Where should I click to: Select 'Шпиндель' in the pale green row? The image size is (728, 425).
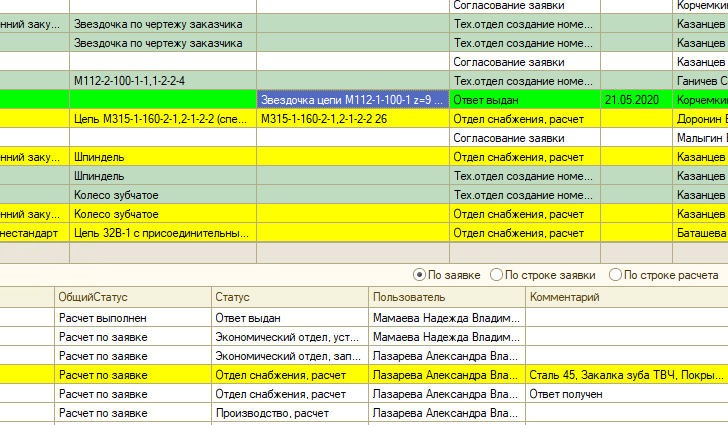coord(163,176)
